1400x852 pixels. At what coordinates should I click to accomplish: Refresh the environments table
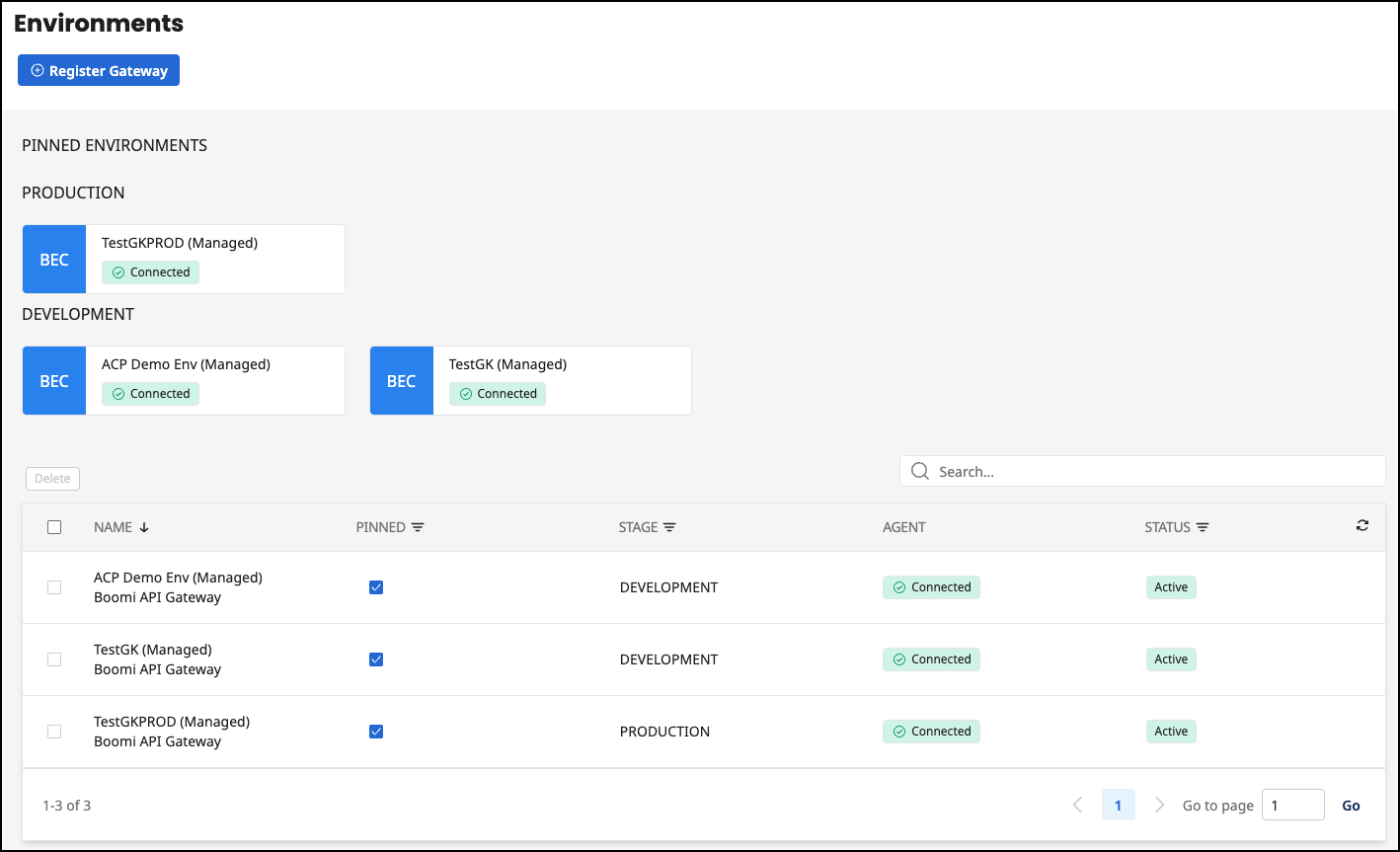pos(1362,525)
